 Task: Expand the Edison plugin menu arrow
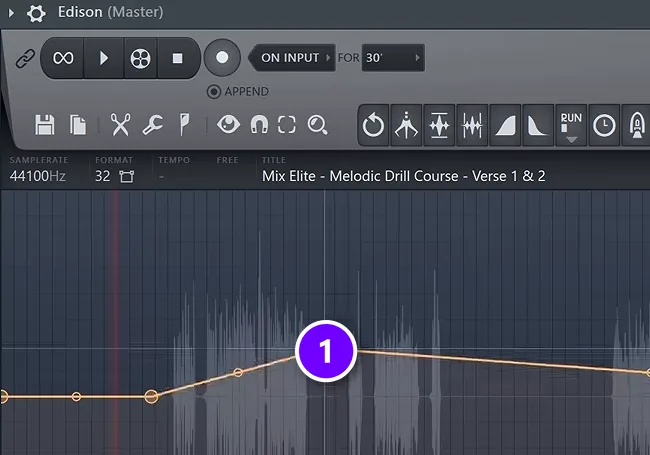click(11, 13)
